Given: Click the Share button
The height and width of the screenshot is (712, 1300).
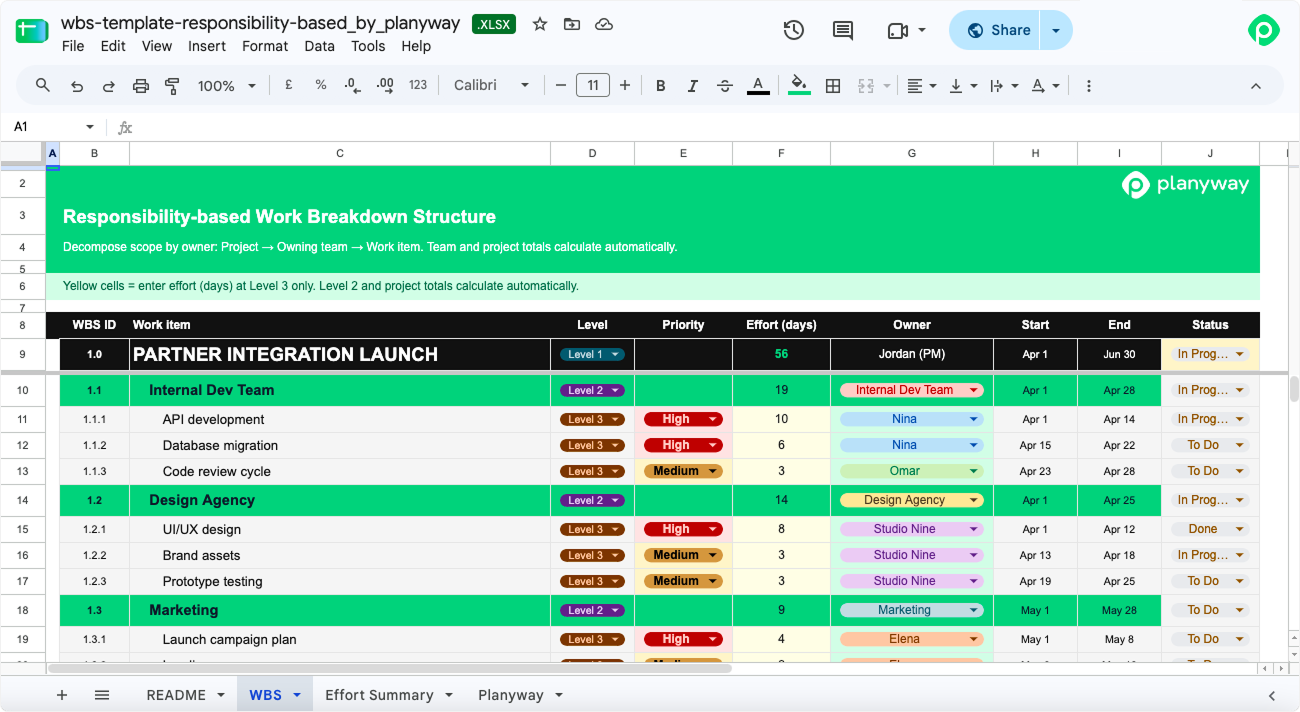Looking at the screenshot, I should (995, 30).
